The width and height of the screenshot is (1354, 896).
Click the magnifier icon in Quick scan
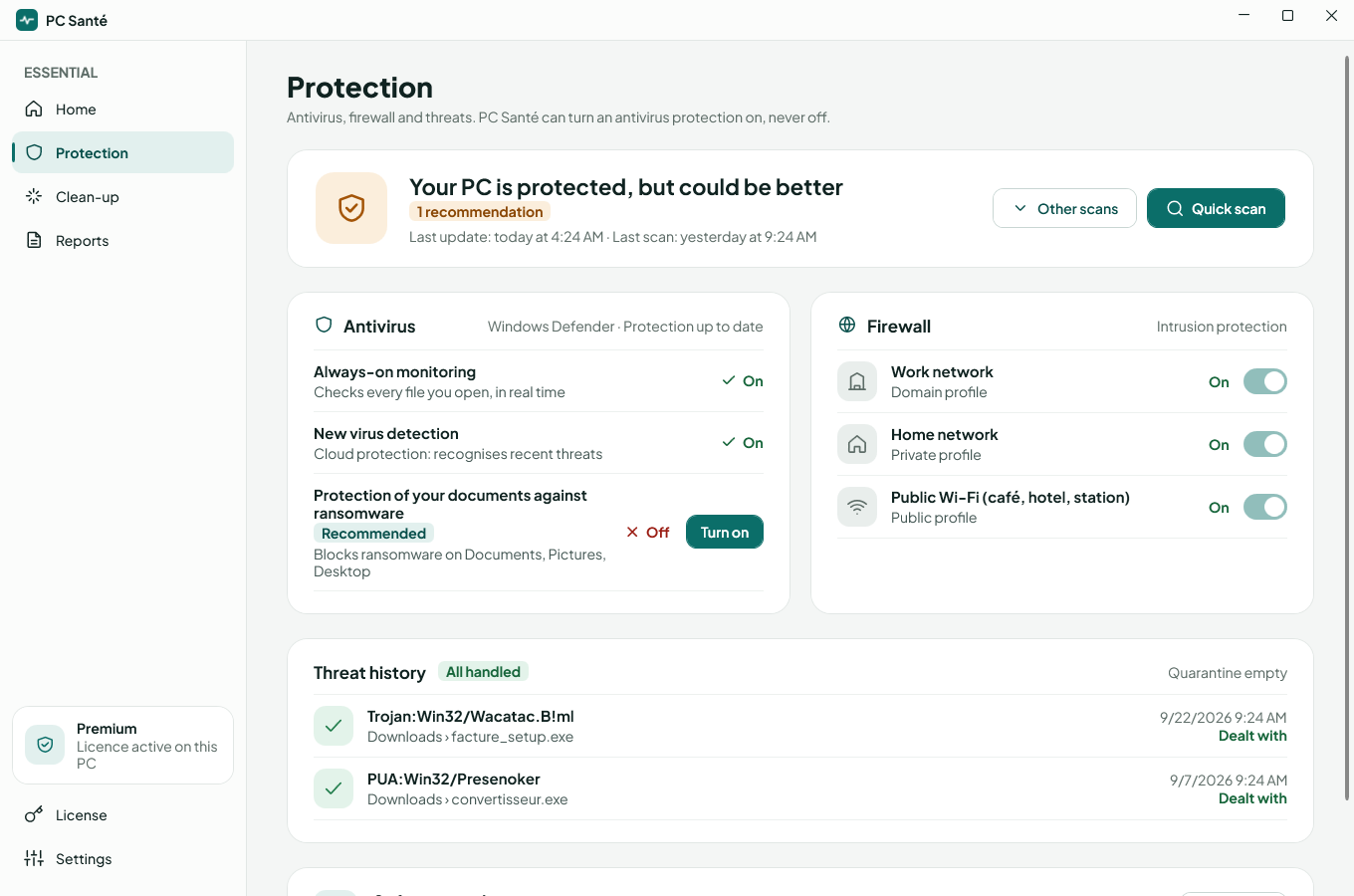1175,208
